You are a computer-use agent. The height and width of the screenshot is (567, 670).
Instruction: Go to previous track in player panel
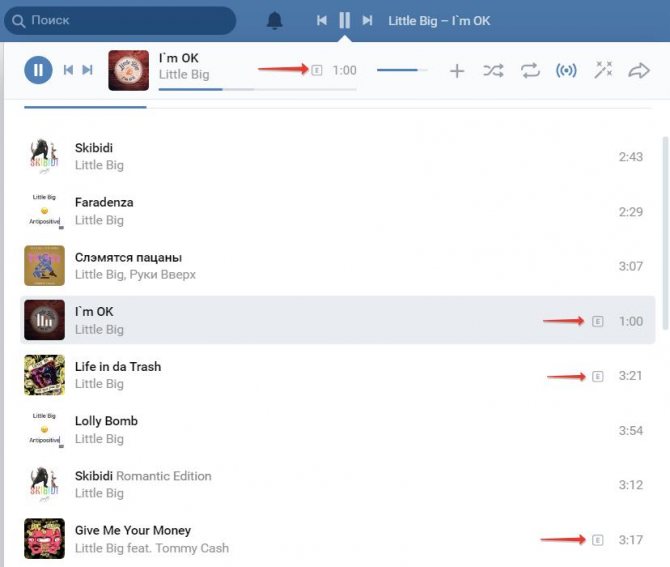pos(68,70)
